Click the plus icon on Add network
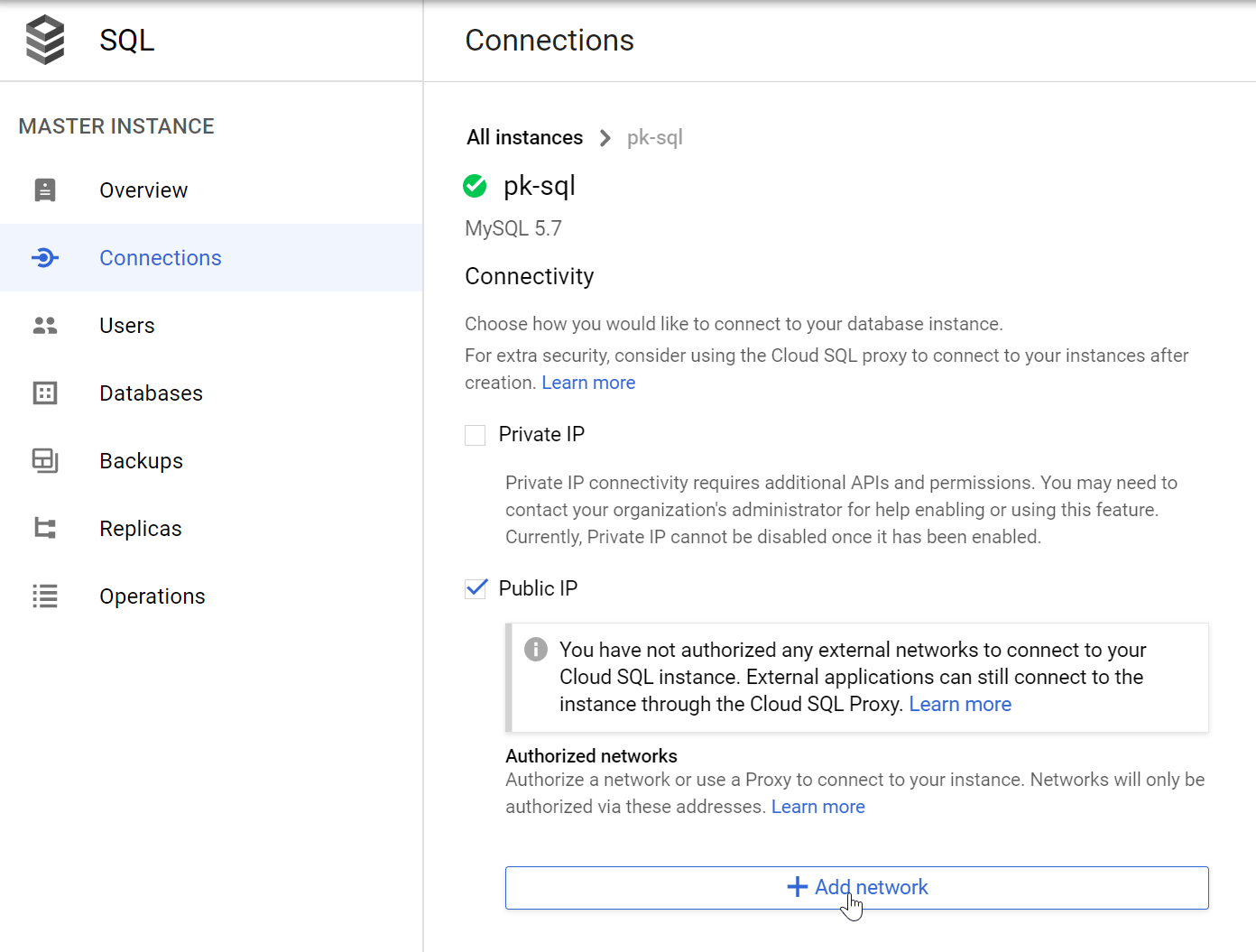The image size is (1256, 952). (x=798, y=887)
